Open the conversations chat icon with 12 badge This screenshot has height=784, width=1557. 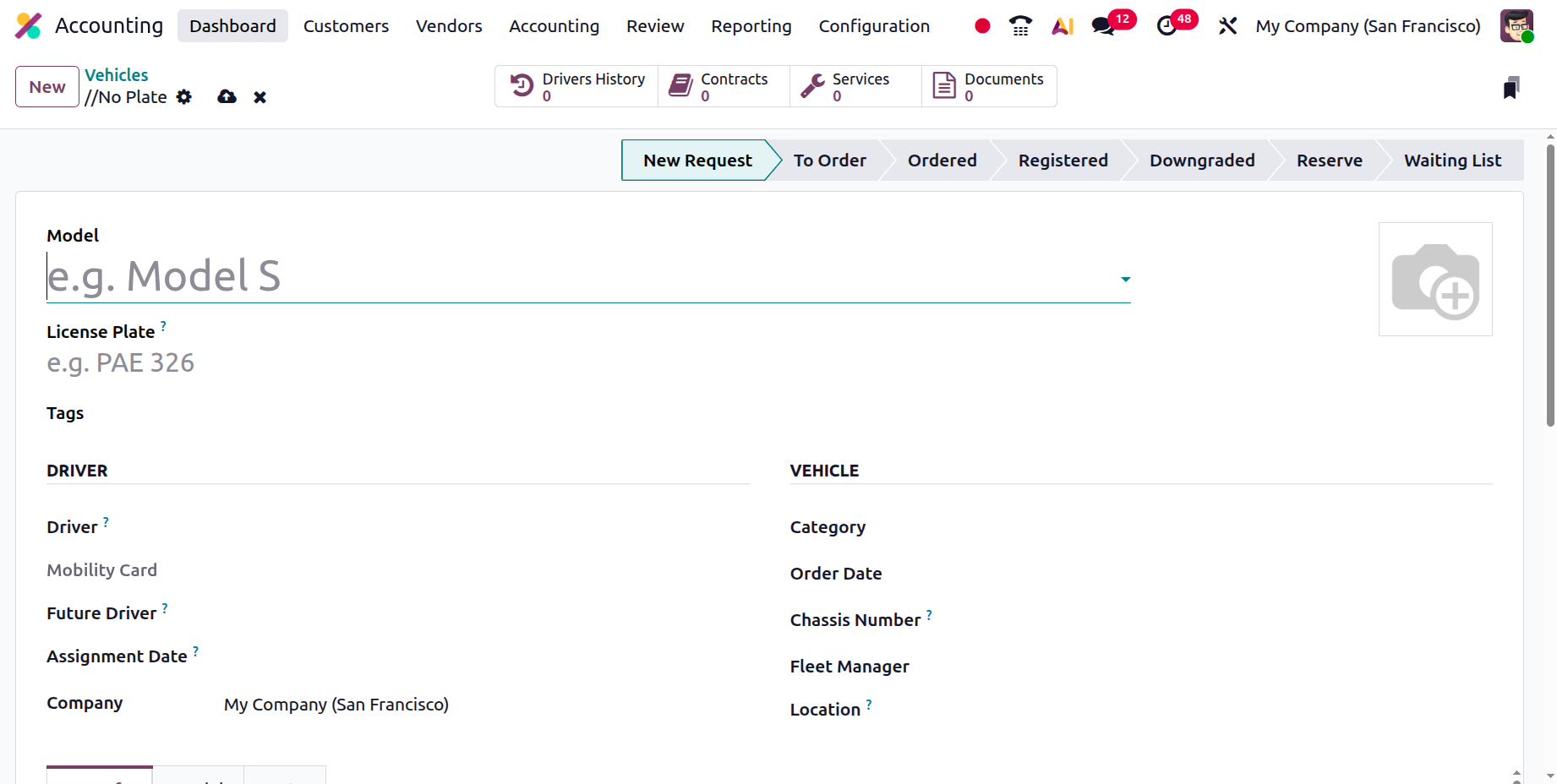(1103, 26)
